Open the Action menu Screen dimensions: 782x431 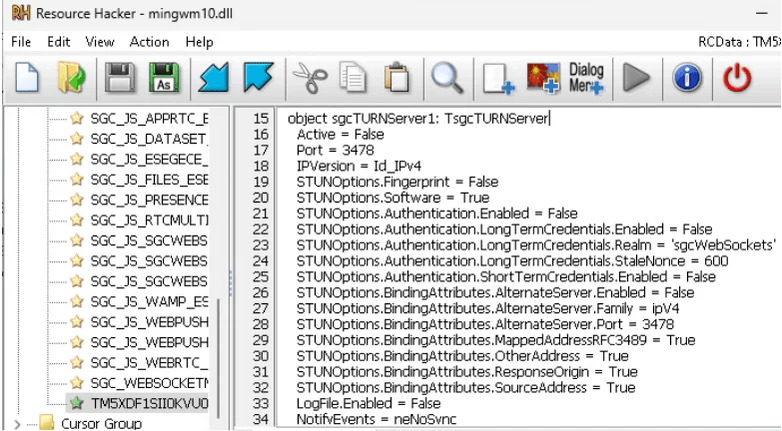[149, 42]
